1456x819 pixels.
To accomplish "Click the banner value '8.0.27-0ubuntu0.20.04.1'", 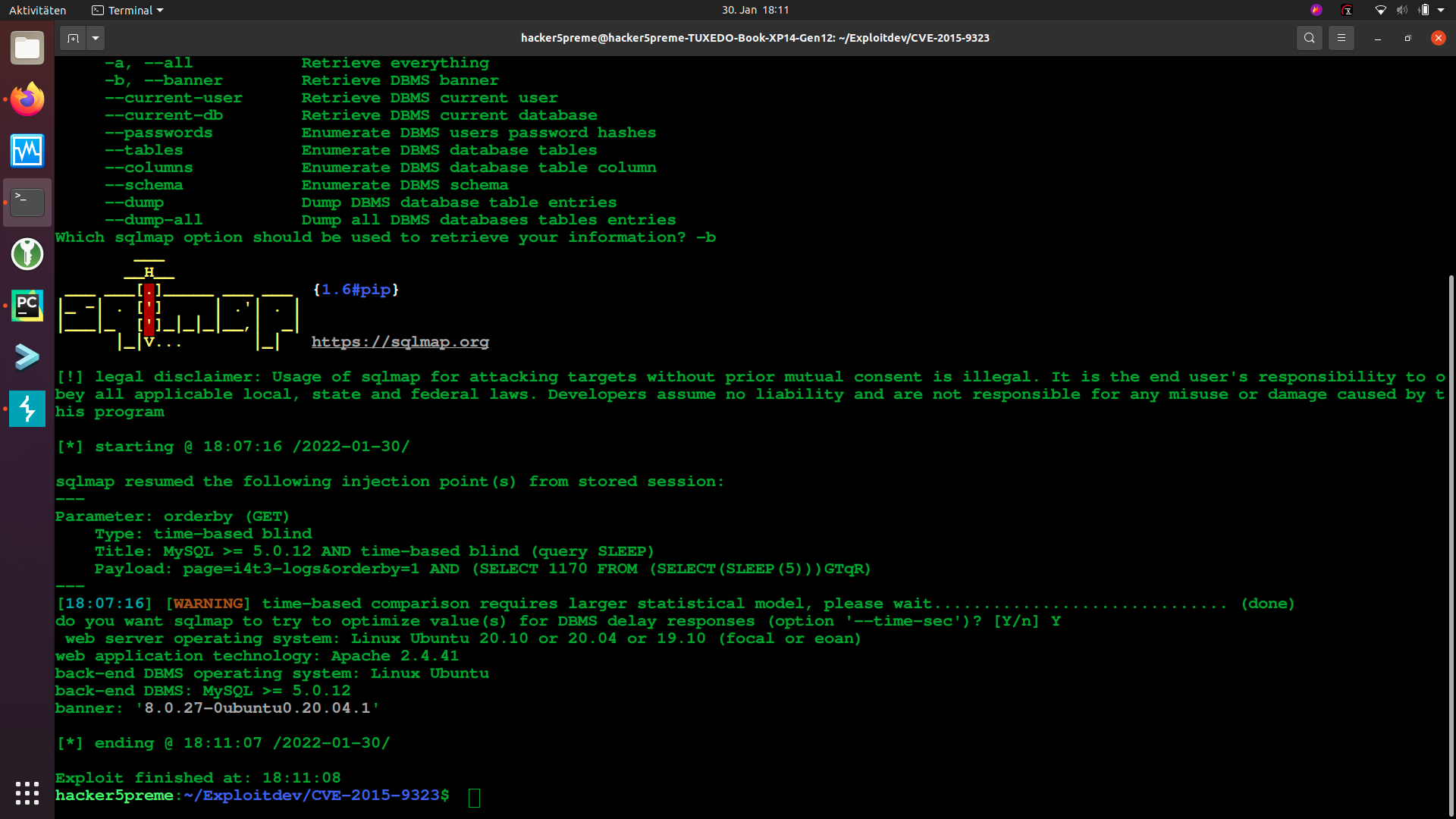I will point(258,708).
